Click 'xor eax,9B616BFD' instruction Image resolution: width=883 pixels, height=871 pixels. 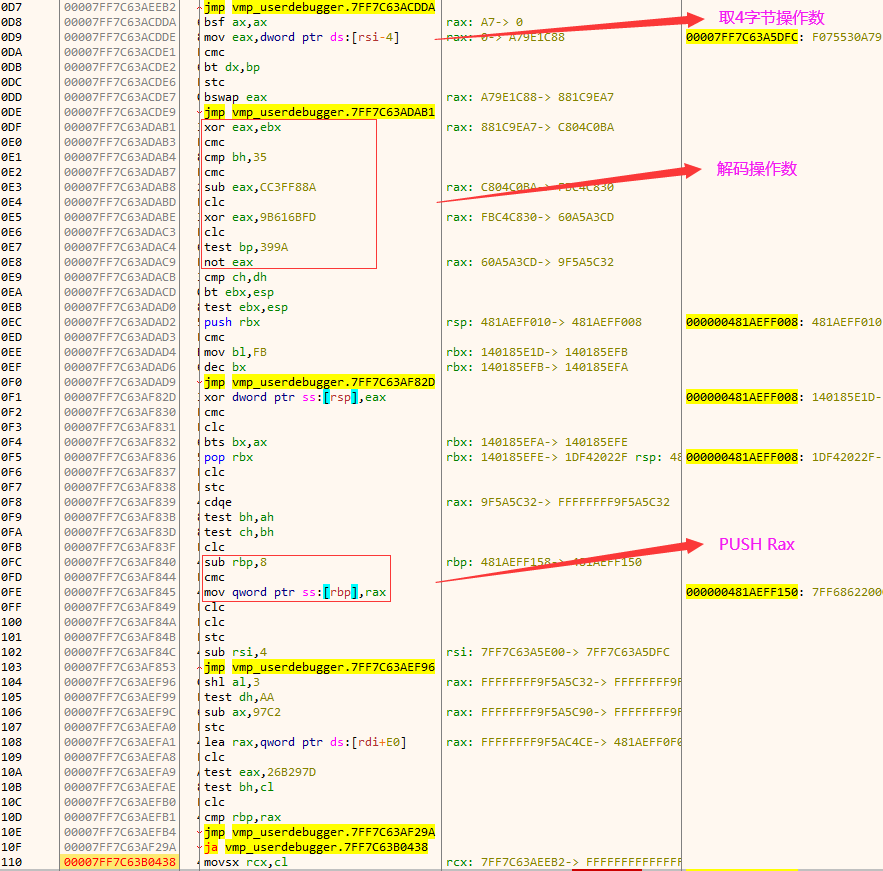260,217
